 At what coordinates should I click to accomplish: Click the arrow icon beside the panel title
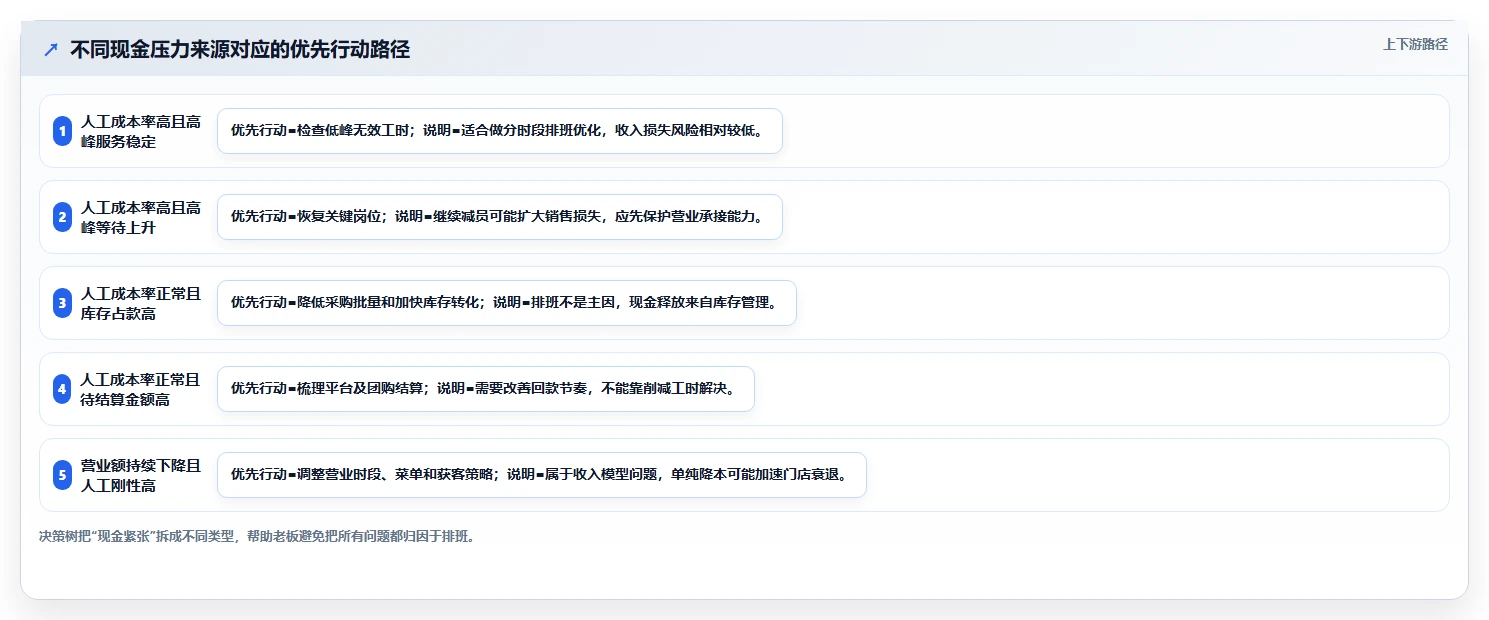[51, 50]
